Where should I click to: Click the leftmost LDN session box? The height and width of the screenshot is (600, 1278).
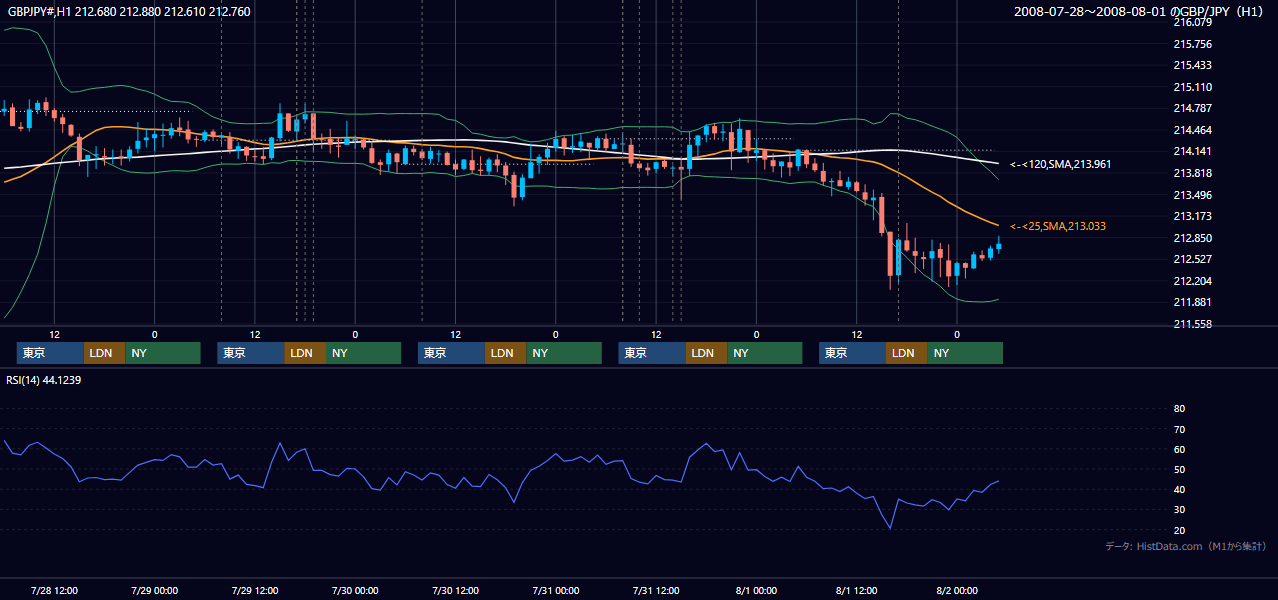(104, 353)
